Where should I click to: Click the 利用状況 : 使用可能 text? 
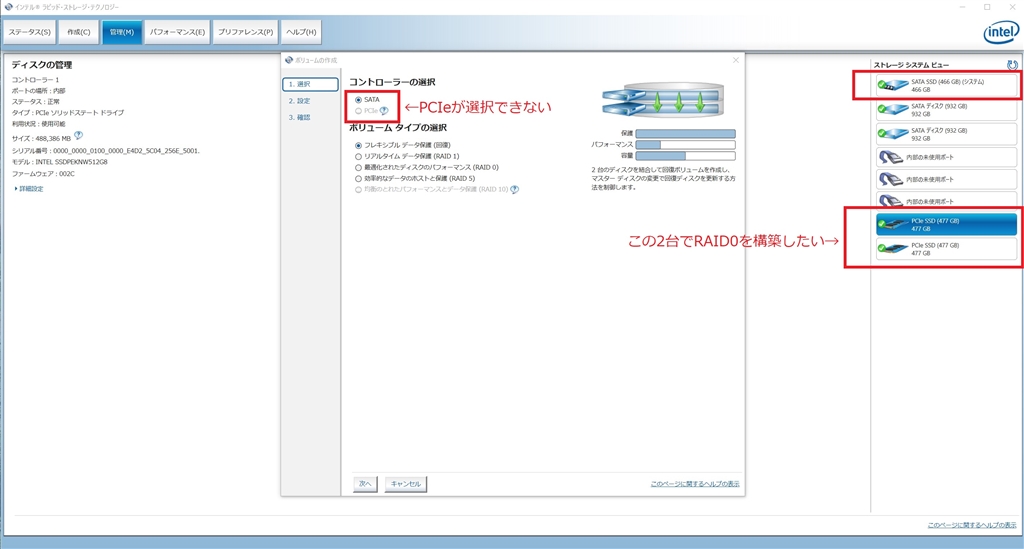[39, 123]
